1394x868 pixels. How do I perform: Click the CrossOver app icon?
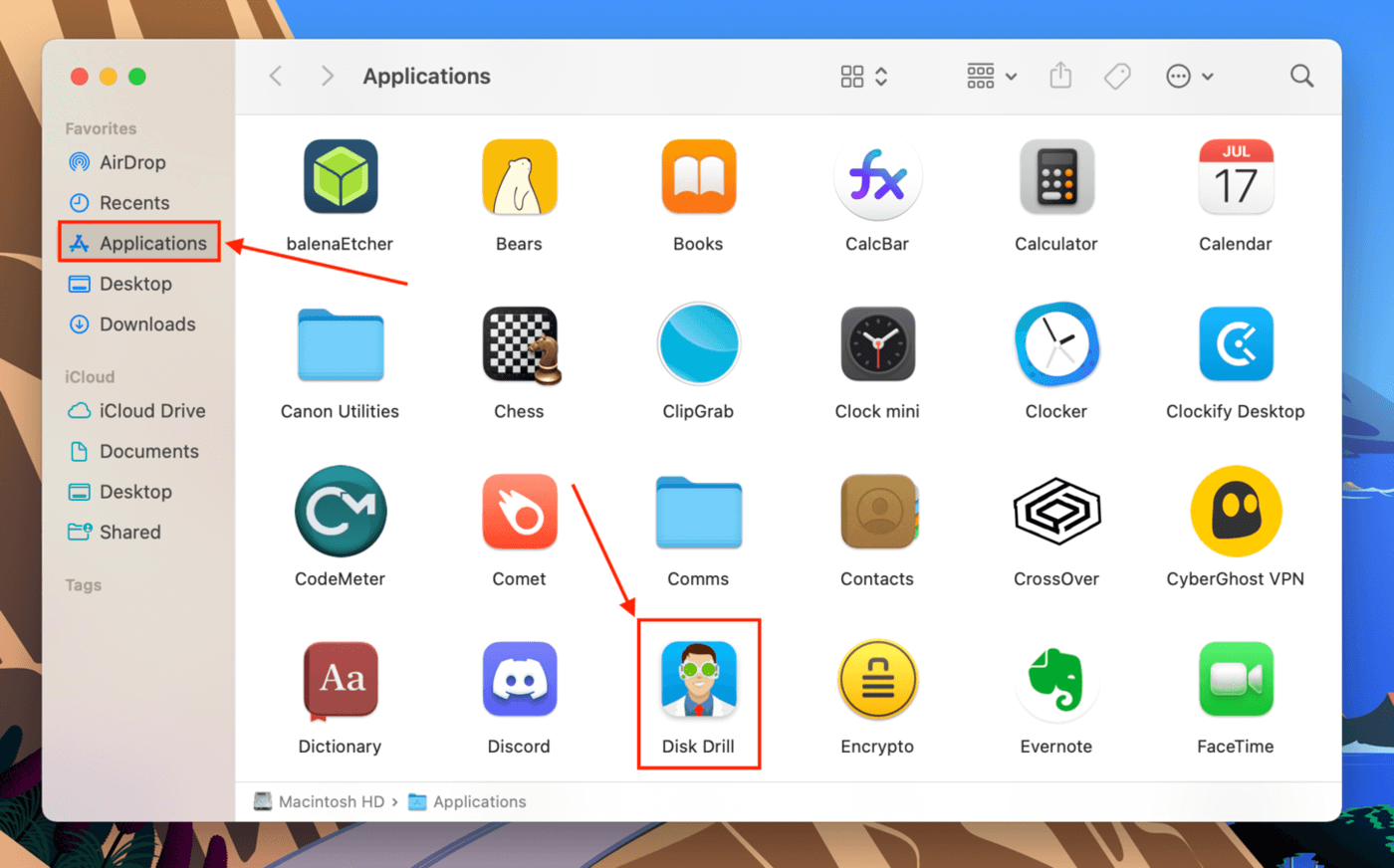pos(1056,512)
